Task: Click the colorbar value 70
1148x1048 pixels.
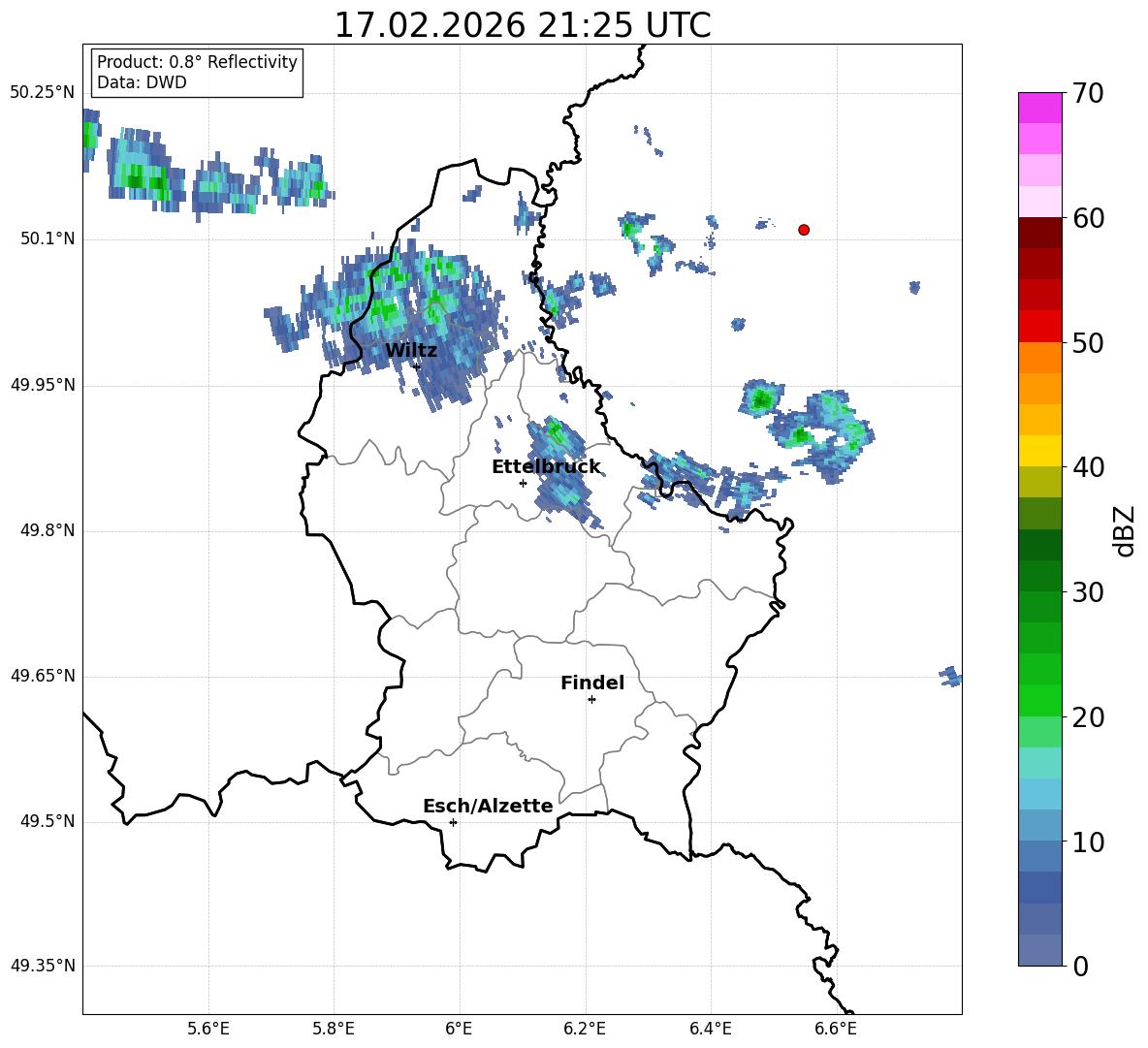Action: pos(1088,94)
